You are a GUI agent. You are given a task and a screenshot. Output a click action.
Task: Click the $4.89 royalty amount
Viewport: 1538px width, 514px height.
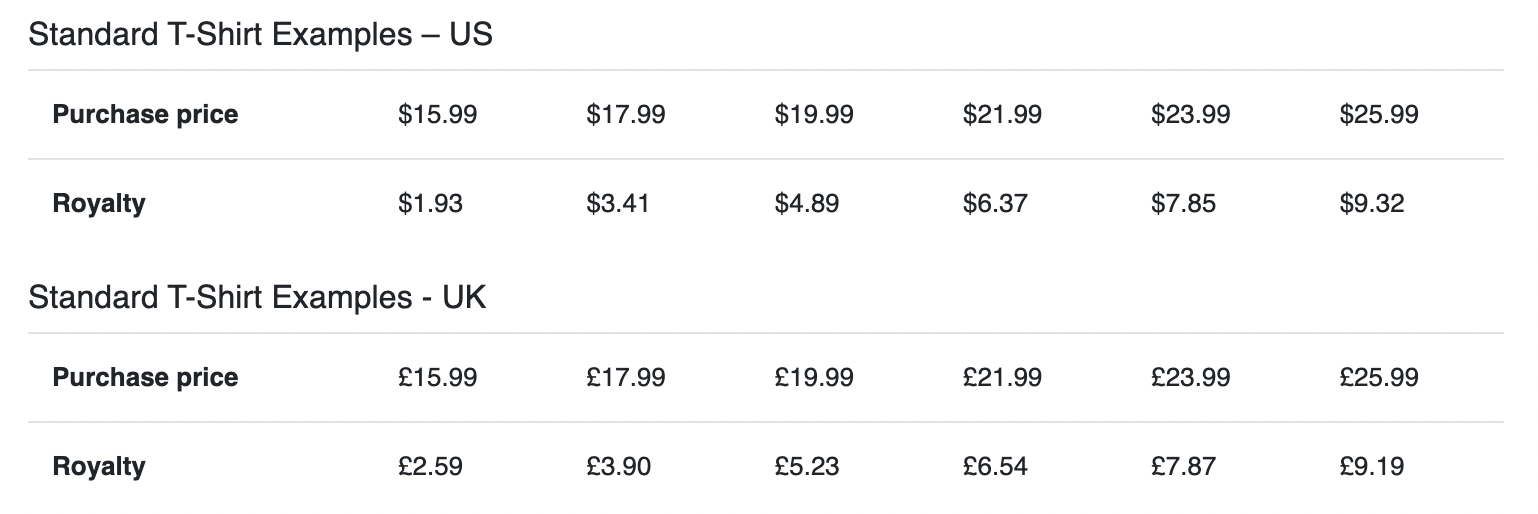[807, 203]
